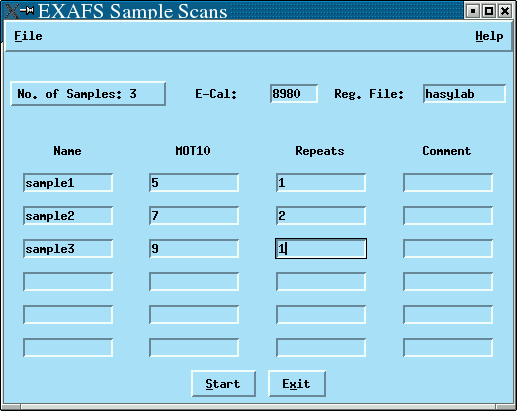Click the Reg. File field containing hasylab
This screenshot has height=411, width=517.
pos(464,94)
